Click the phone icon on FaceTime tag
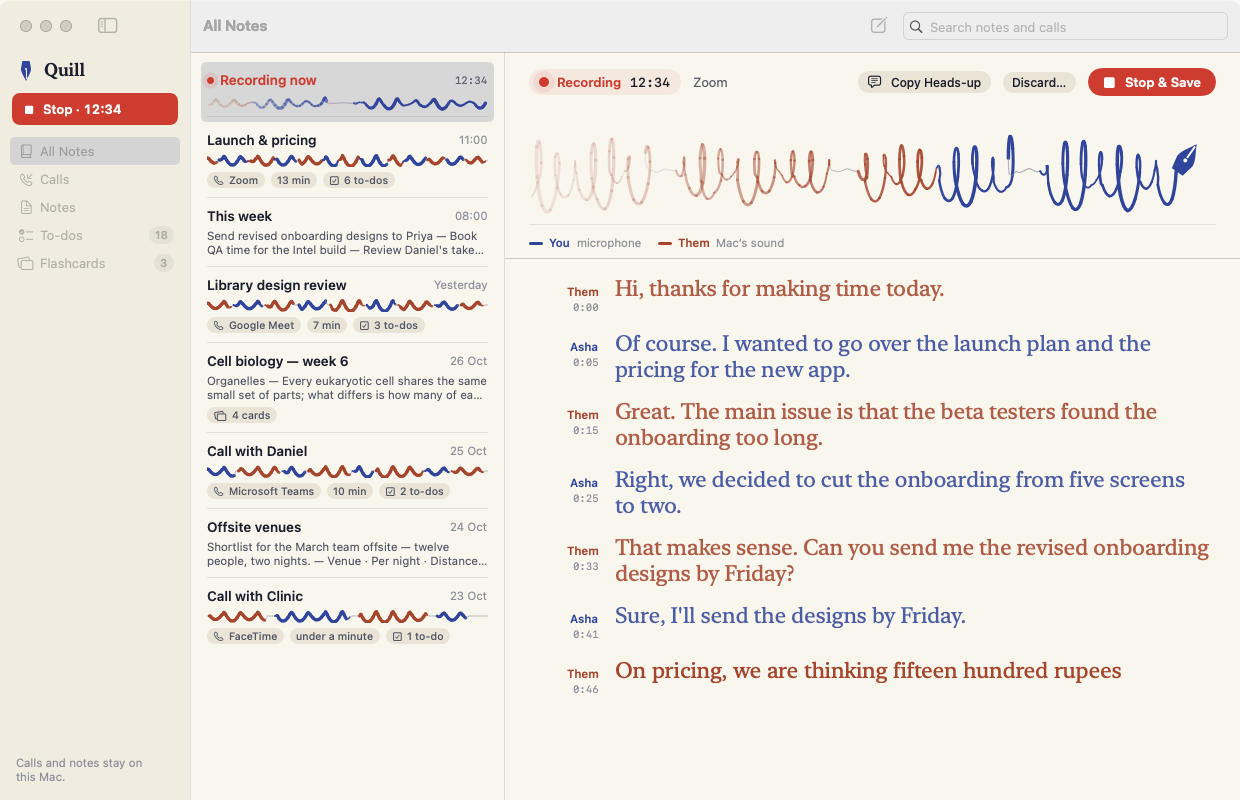 pos(219,636)
